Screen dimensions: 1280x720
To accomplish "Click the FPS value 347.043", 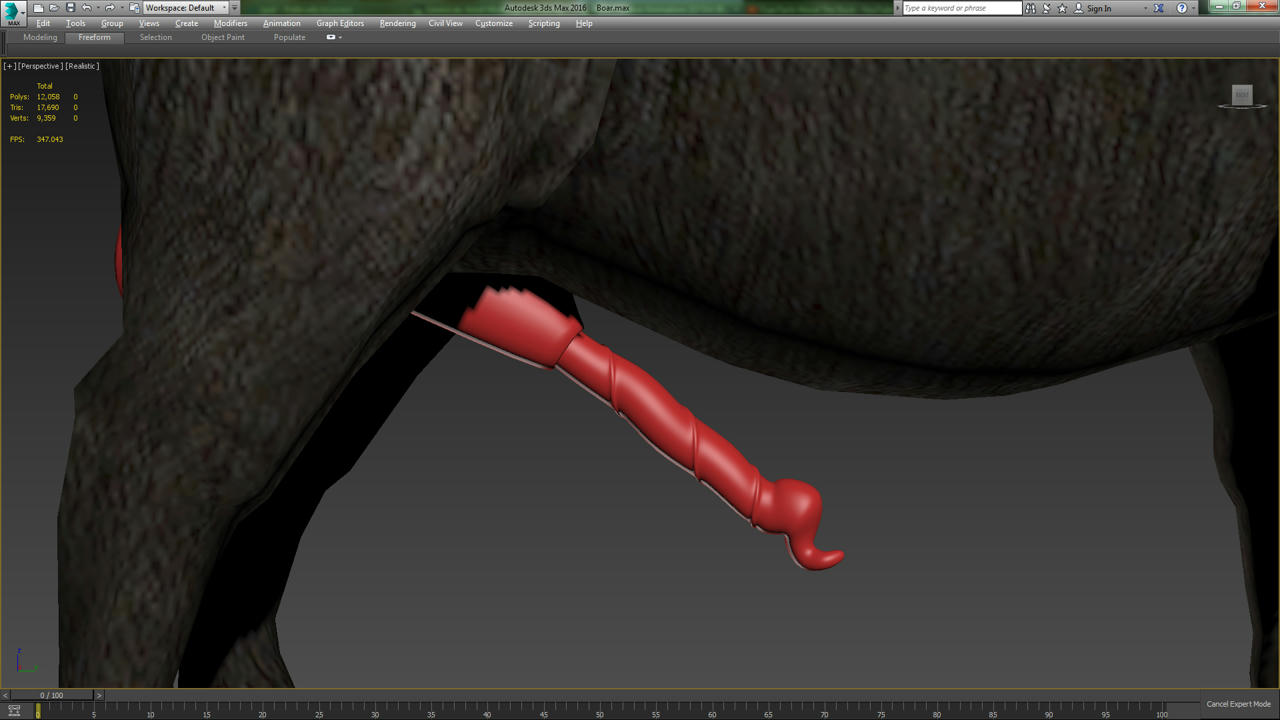I will 50,139.
